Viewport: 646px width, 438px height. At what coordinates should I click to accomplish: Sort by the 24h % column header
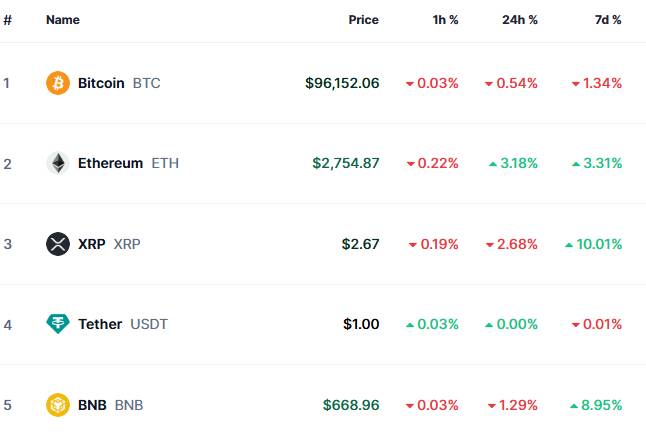[x=520, y=20]
